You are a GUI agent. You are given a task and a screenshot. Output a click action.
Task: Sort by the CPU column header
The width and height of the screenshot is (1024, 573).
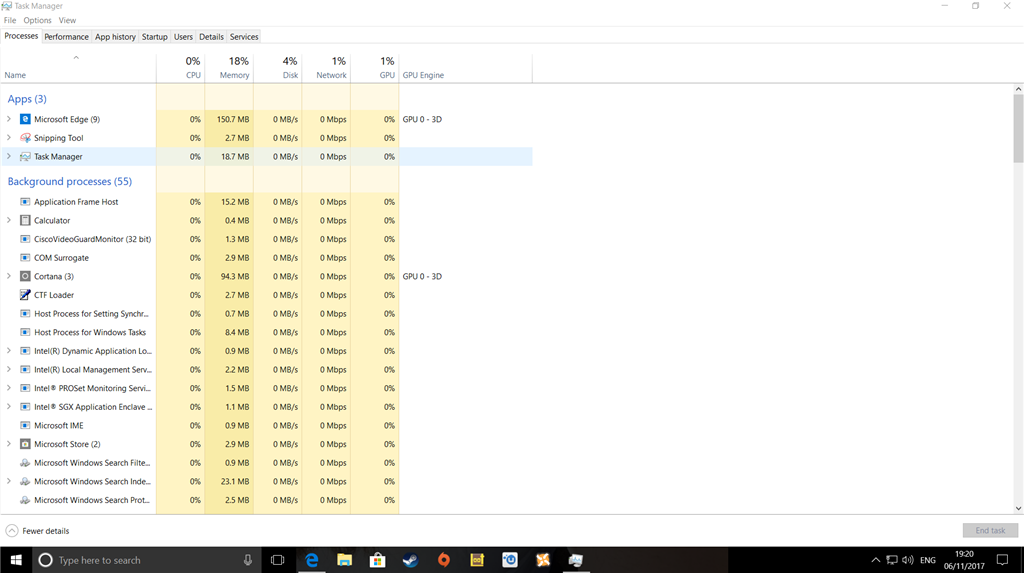pyautogui.click(x=181, y=68)
